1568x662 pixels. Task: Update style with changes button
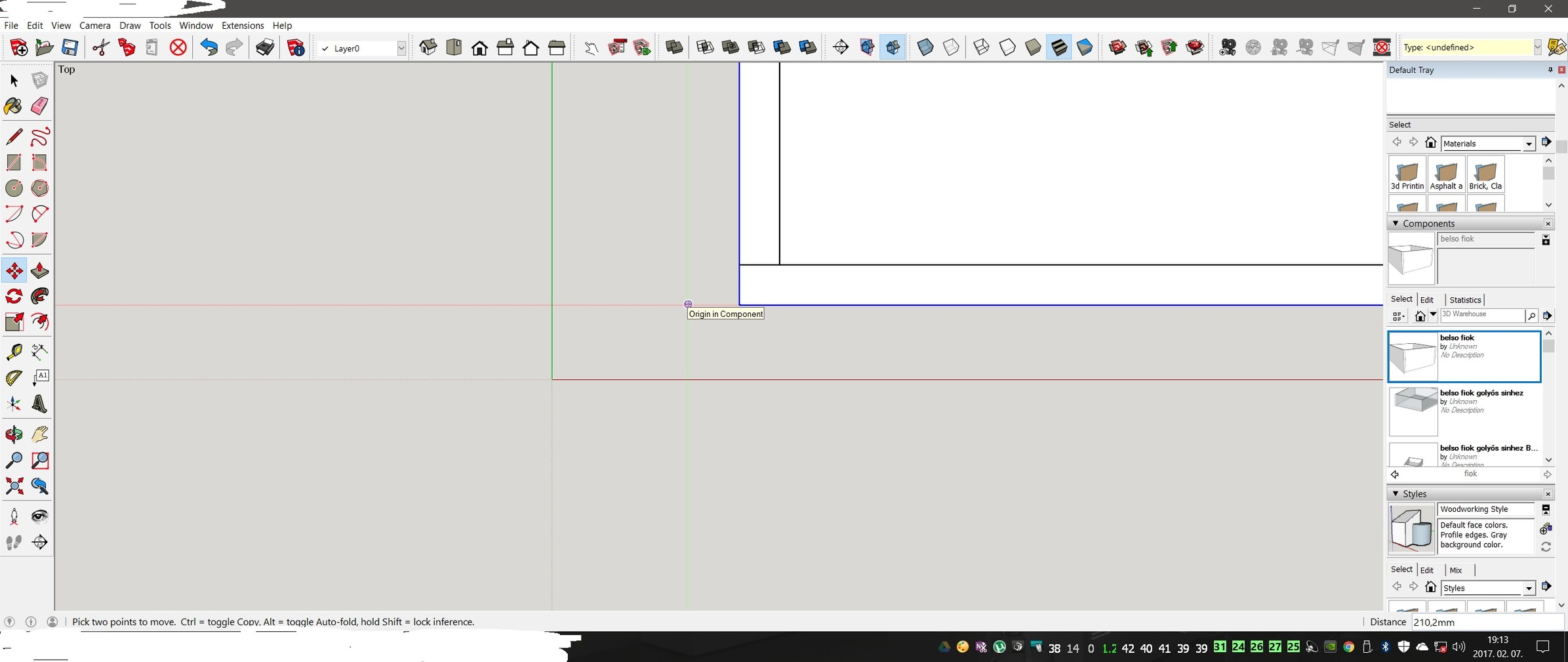point(1546,547)
